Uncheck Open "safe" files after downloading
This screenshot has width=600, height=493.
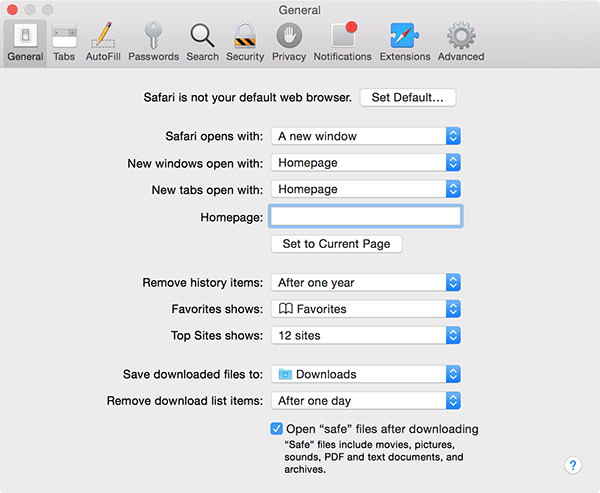tap(277, 429)
